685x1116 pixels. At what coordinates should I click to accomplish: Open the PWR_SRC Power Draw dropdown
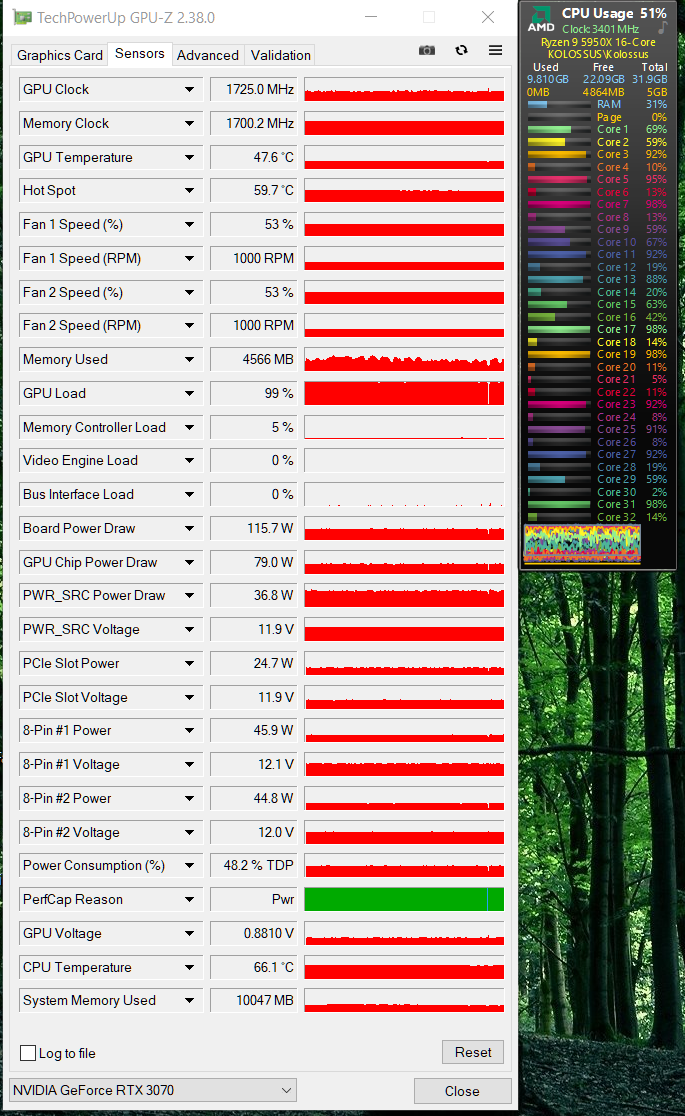pos(189,596)
